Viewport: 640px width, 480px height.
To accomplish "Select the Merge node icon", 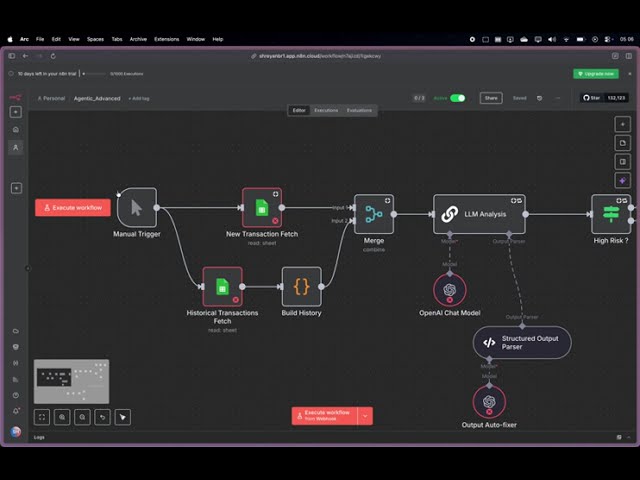I will click(x=373, y=214).
